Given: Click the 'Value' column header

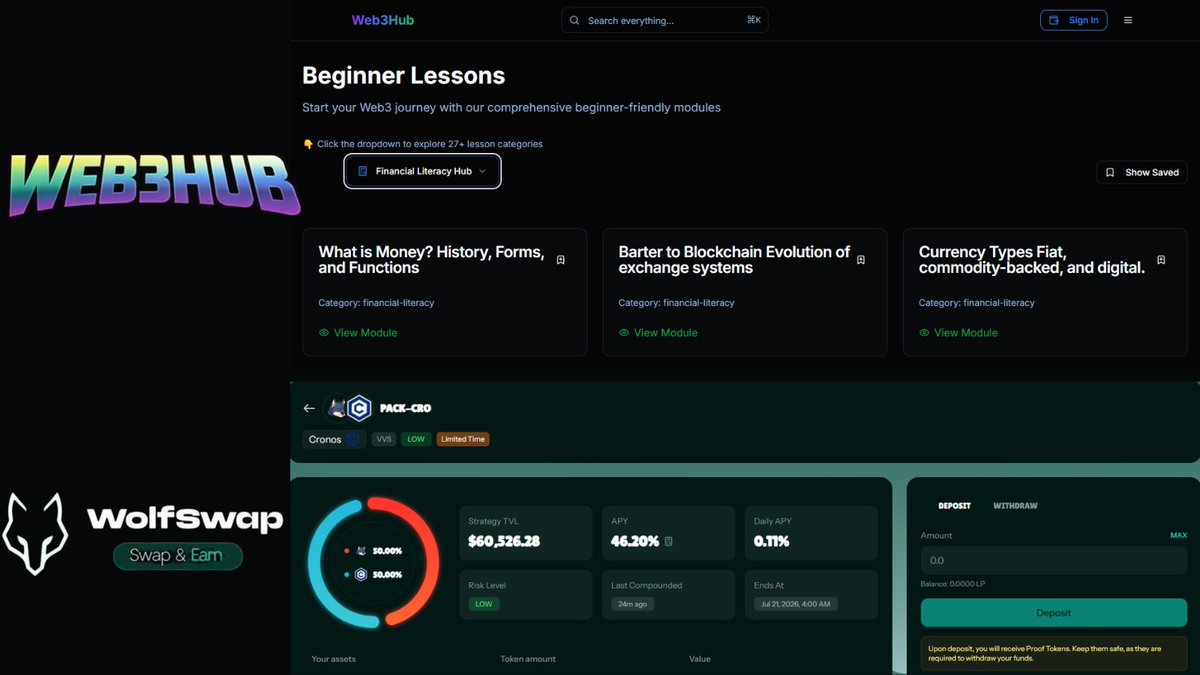Looking at the screenshot, I should point(702,659).
